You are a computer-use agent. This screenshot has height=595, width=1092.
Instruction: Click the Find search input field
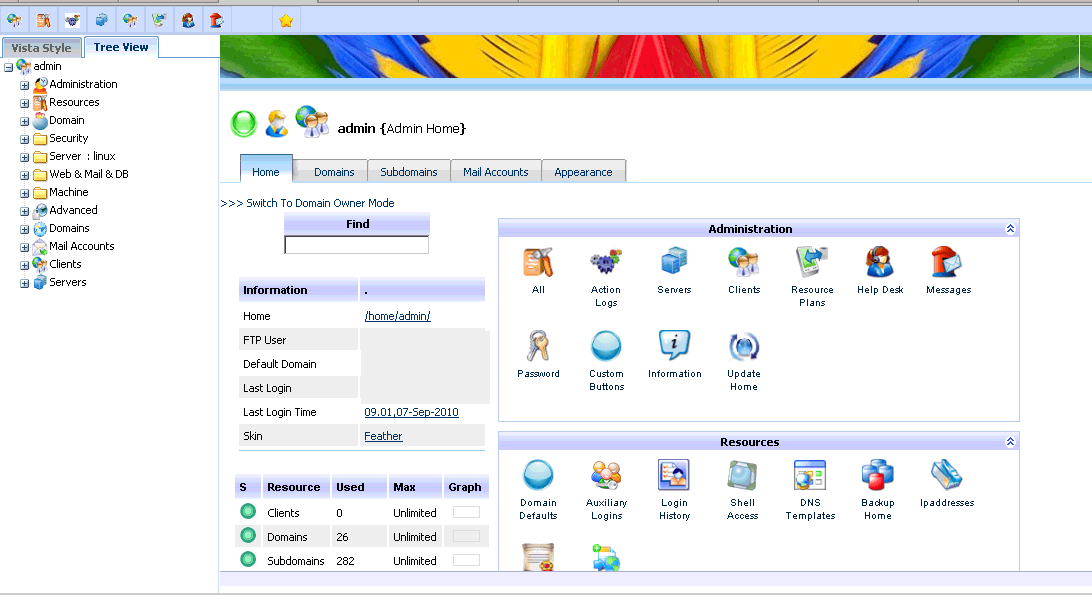tap(356, 245)
